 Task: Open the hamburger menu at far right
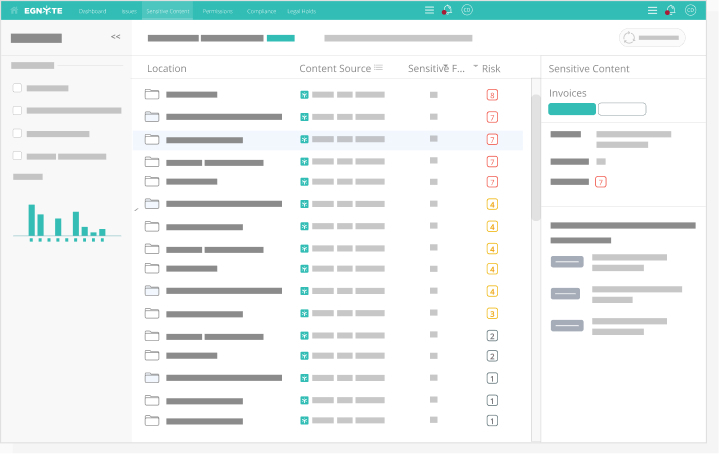[652, 10]
